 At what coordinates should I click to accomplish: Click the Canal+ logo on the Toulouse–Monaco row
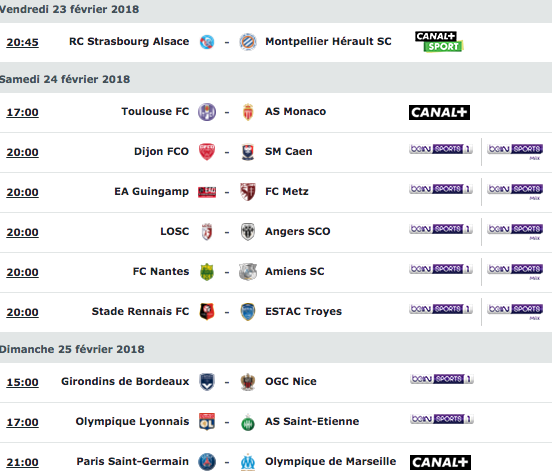coord(439,112)
